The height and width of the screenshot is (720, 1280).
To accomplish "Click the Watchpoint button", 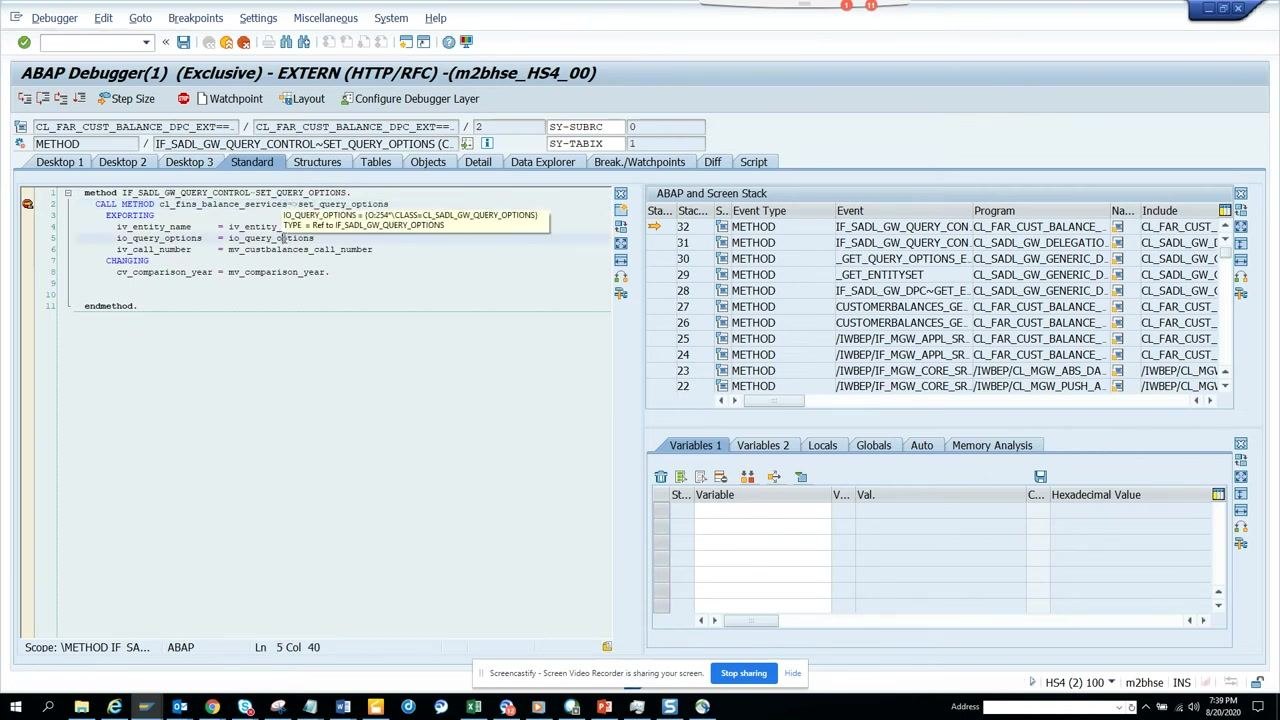I will click(230, 99).
